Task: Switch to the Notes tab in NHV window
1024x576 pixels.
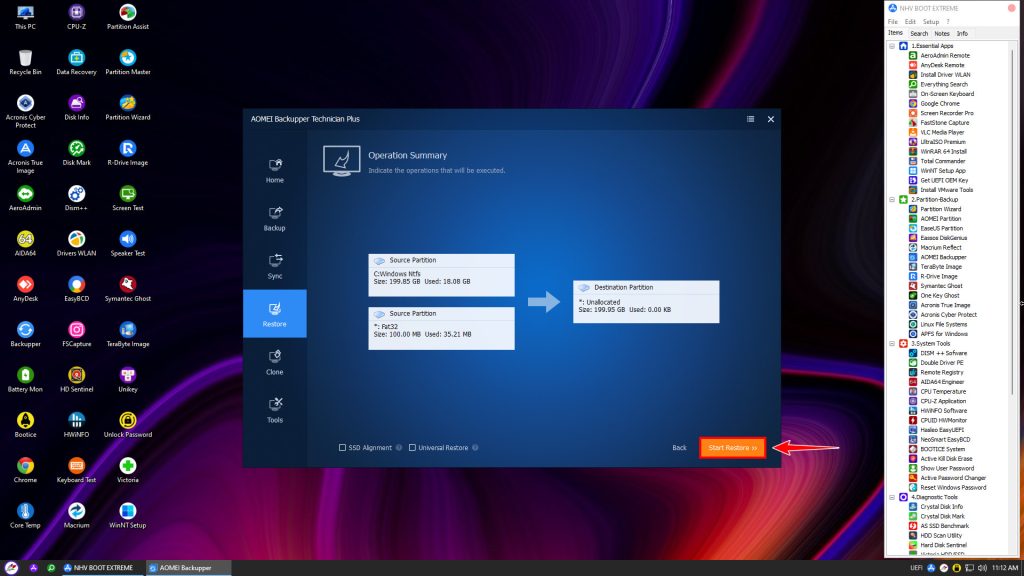Action: tap(942, 33)
